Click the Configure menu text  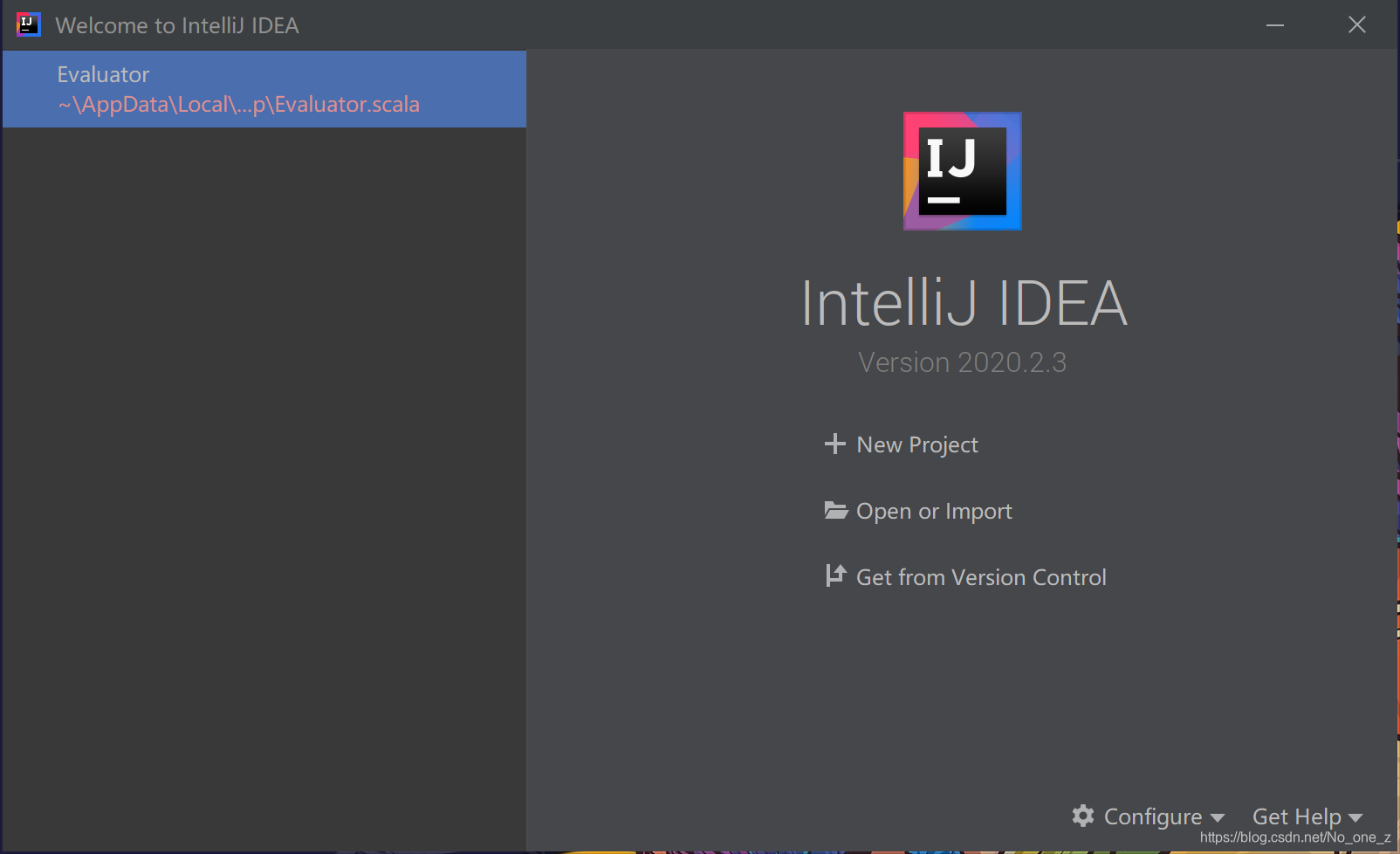pyautogui.click(x=1152, y=816)
